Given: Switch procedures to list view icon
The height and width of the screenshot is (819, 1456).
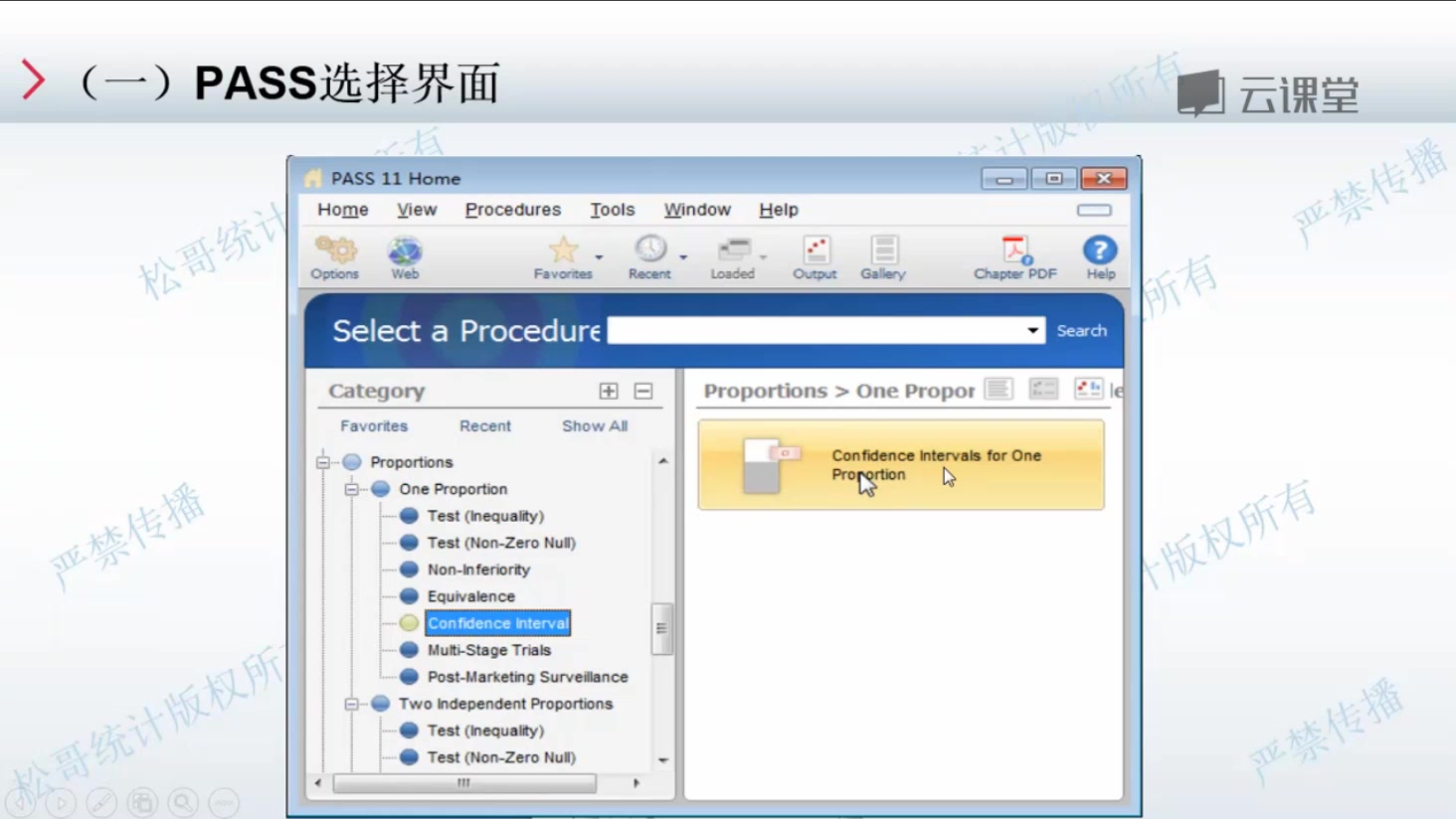Looking at the screenshot, I should tap(999, 389).
